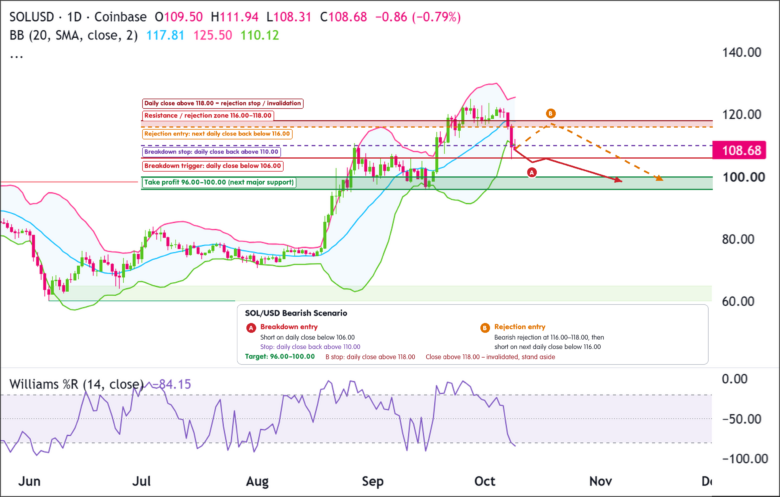Click the open value O109.50

(x=179, y=17)
